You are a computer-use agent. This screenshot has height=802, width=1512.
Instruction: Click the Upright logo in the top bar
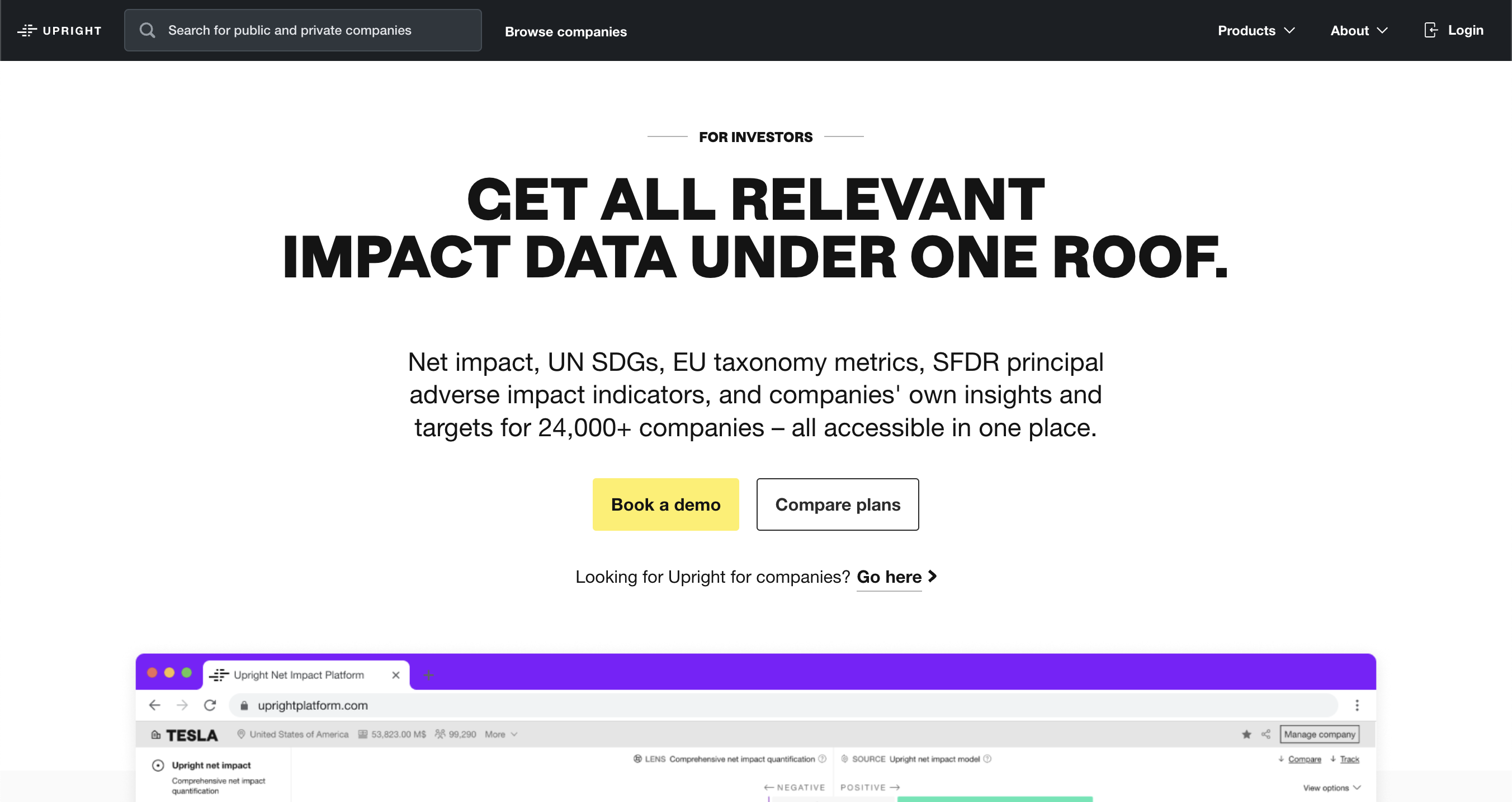(59, 31)
